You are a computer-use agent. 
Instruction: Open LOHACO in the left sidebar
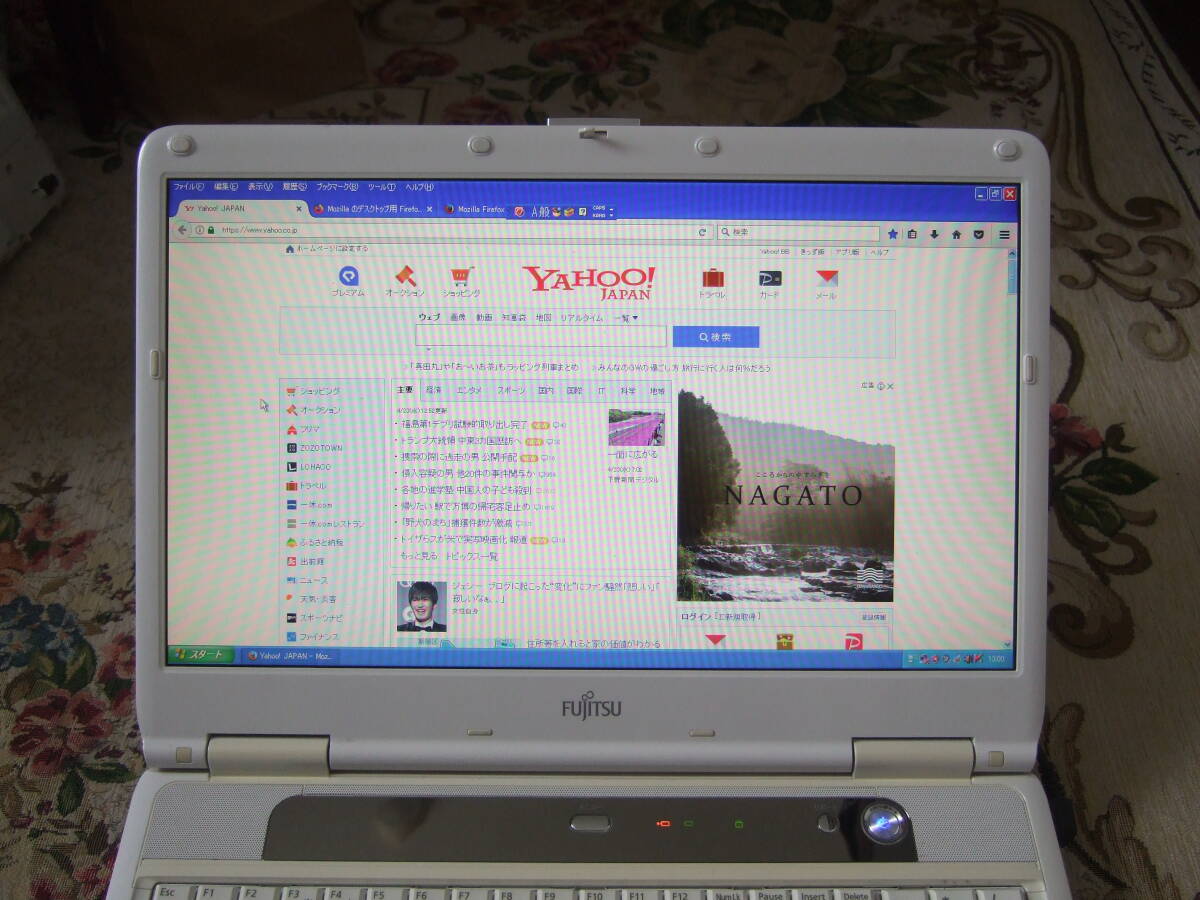(309, 467)
